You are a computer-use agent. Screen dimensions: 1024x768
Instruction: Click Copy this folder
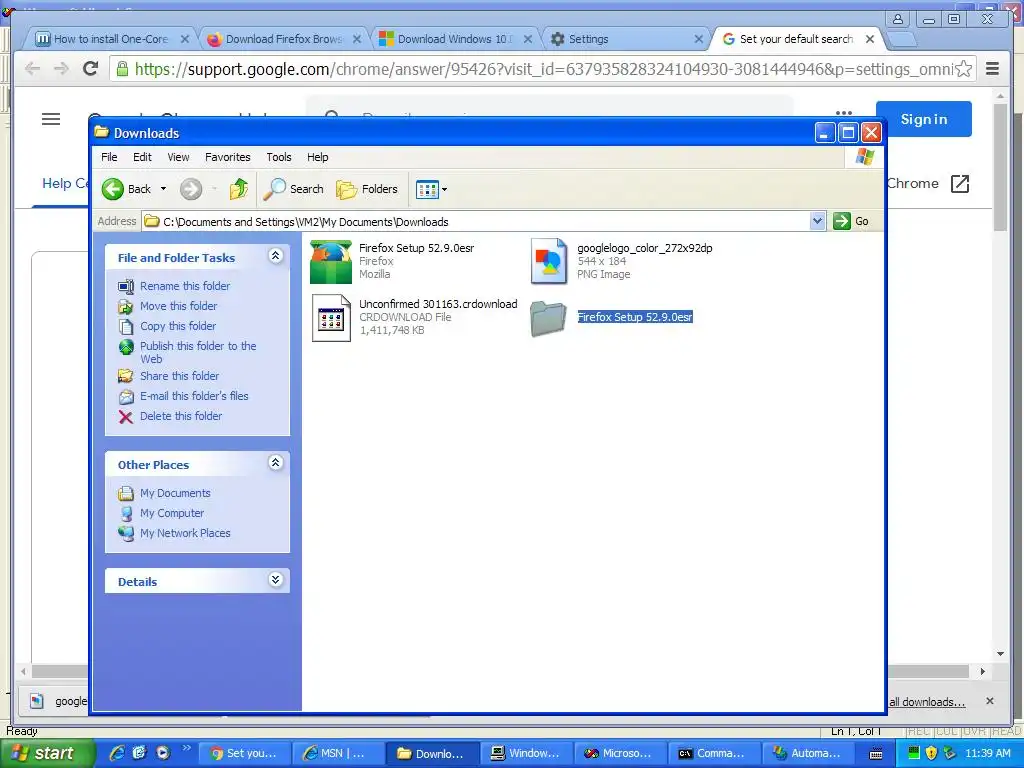click(x=178, y=326)
